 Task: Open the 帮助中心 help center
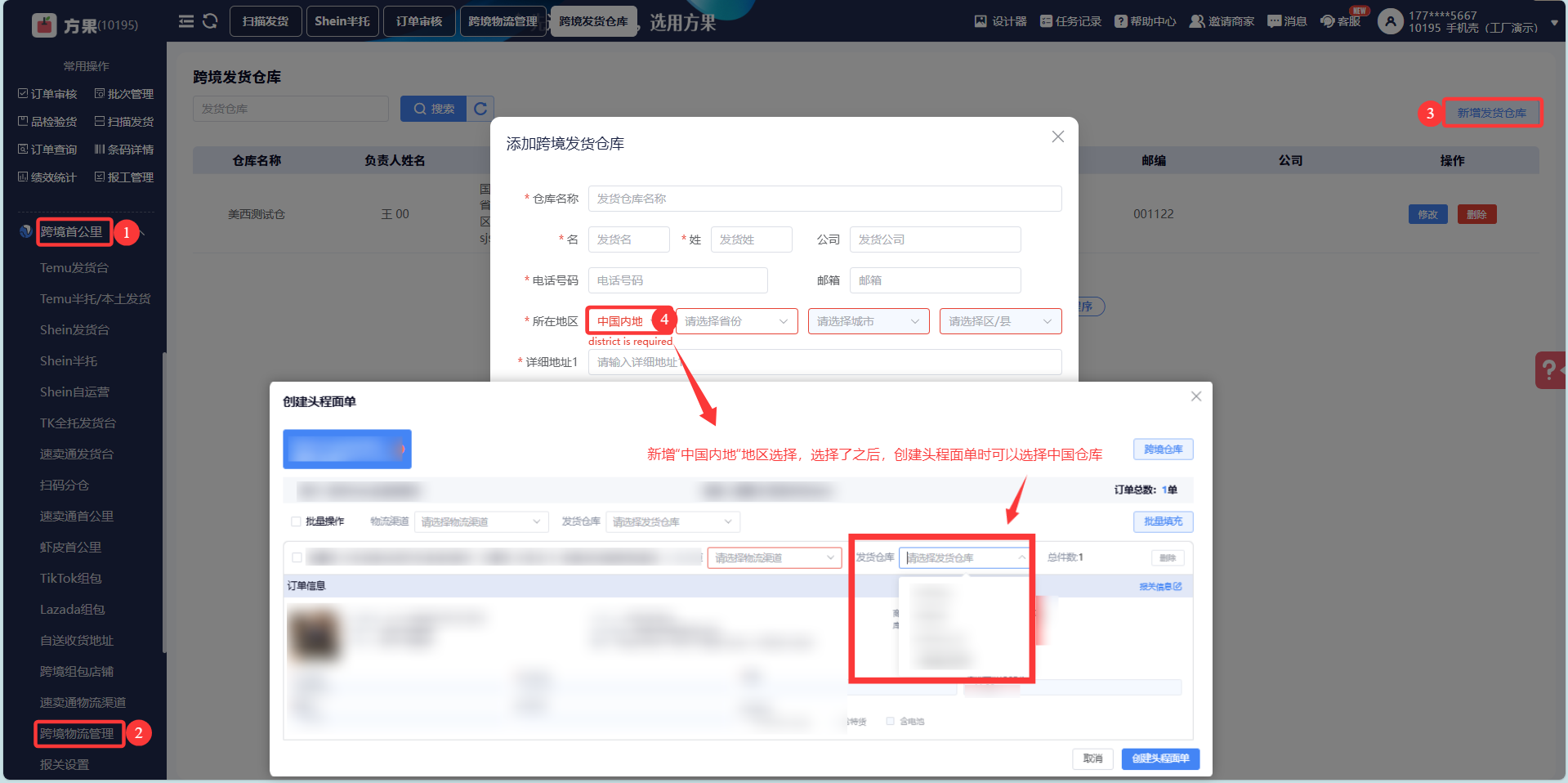pos(1146,21)
